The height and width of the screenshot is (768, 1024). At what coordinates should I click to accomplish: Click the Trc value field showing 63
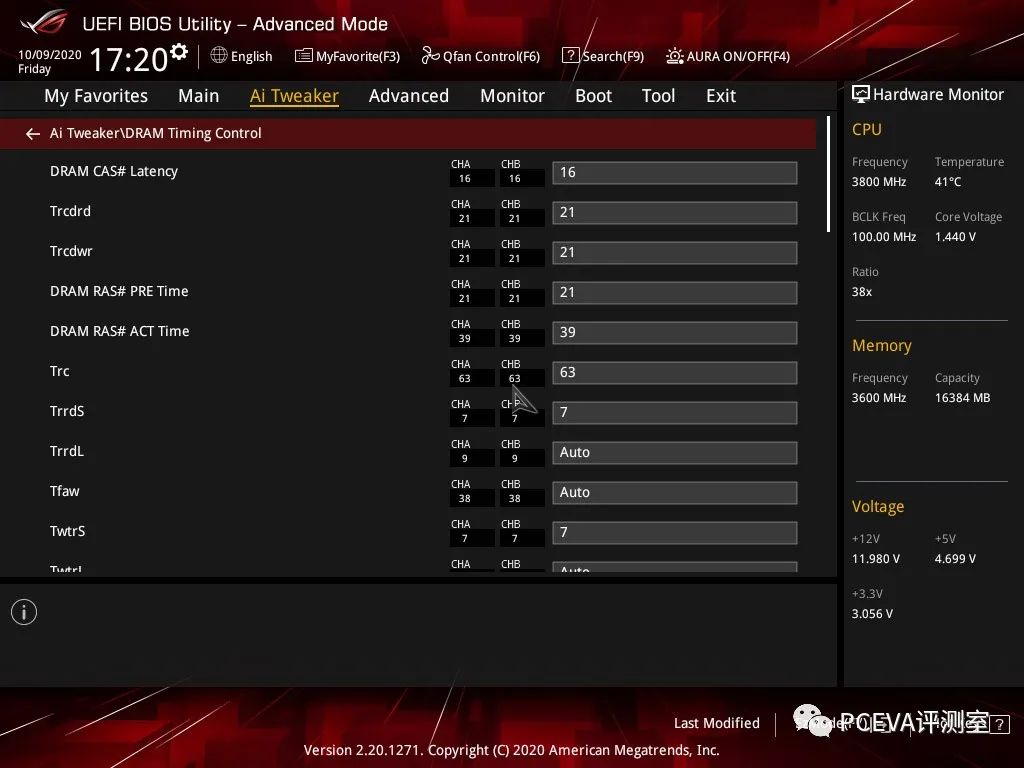pyautogui.click(x=674, y=372)
